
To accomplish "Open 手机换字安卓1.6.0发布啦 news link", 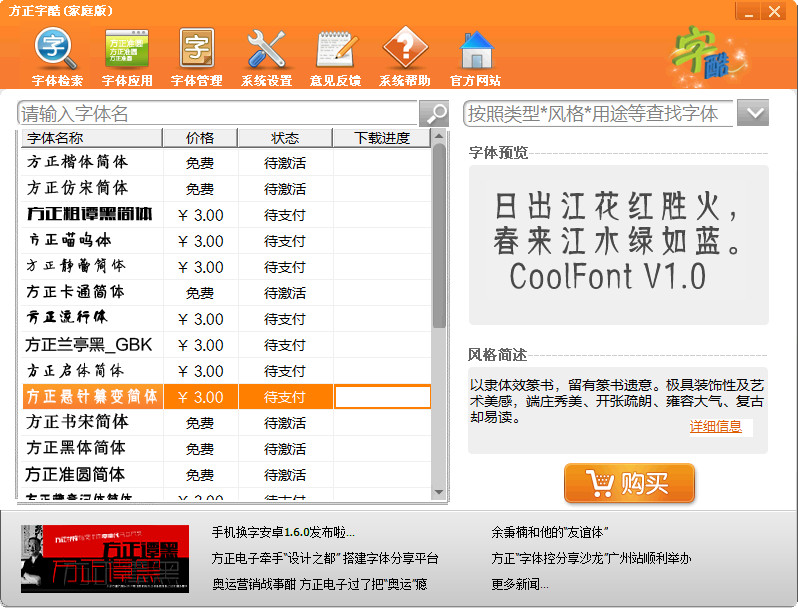I will (283, 532).
